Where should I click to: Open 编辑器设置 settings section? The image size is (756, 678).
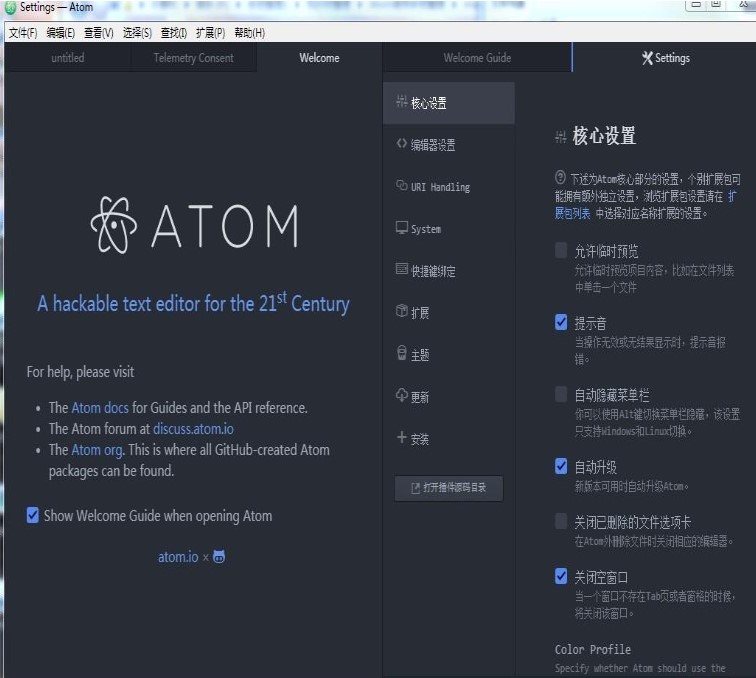pyautogui.click(x=448, y=145)
